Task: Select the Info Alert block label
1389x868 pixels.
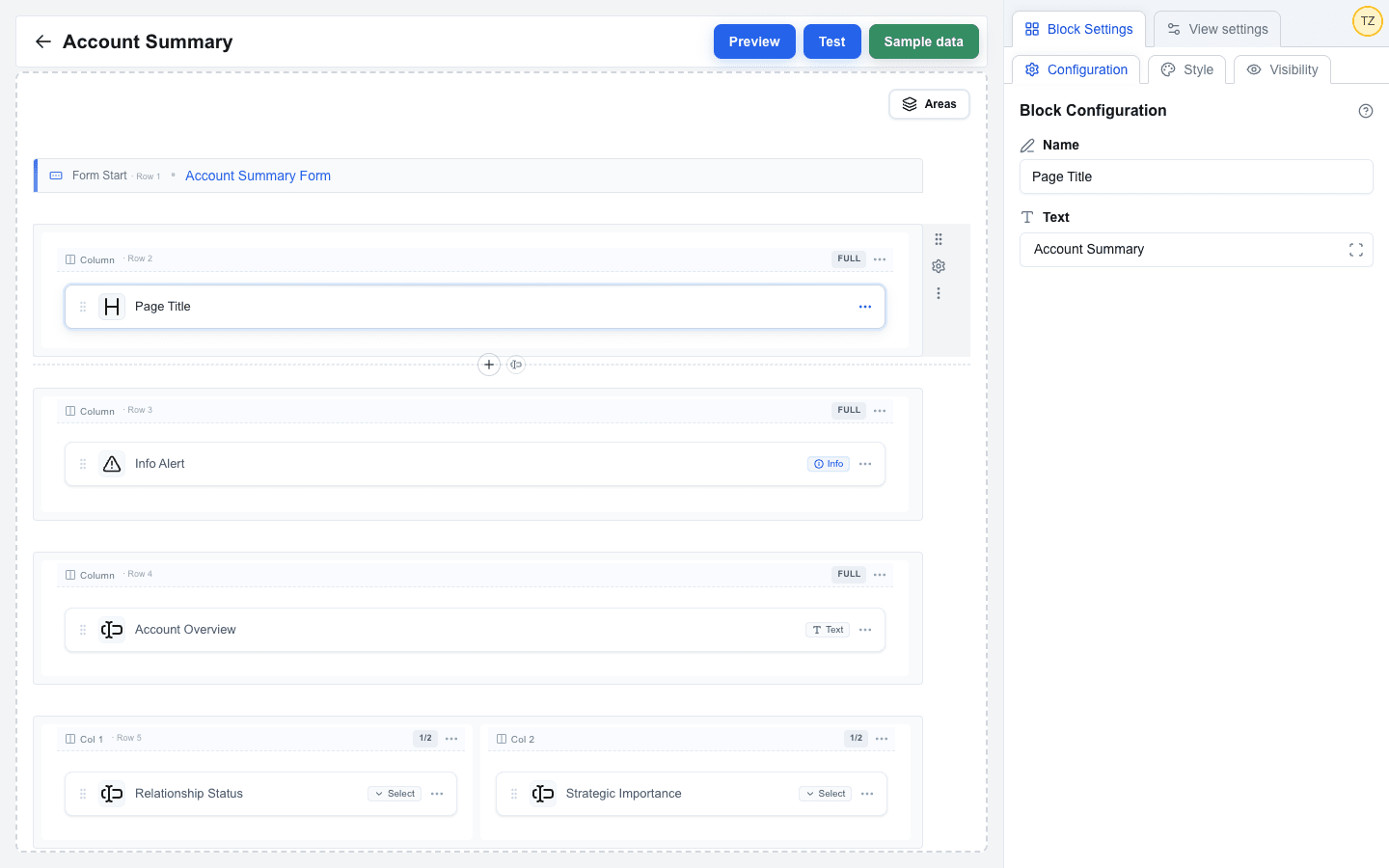Action: 160,464
